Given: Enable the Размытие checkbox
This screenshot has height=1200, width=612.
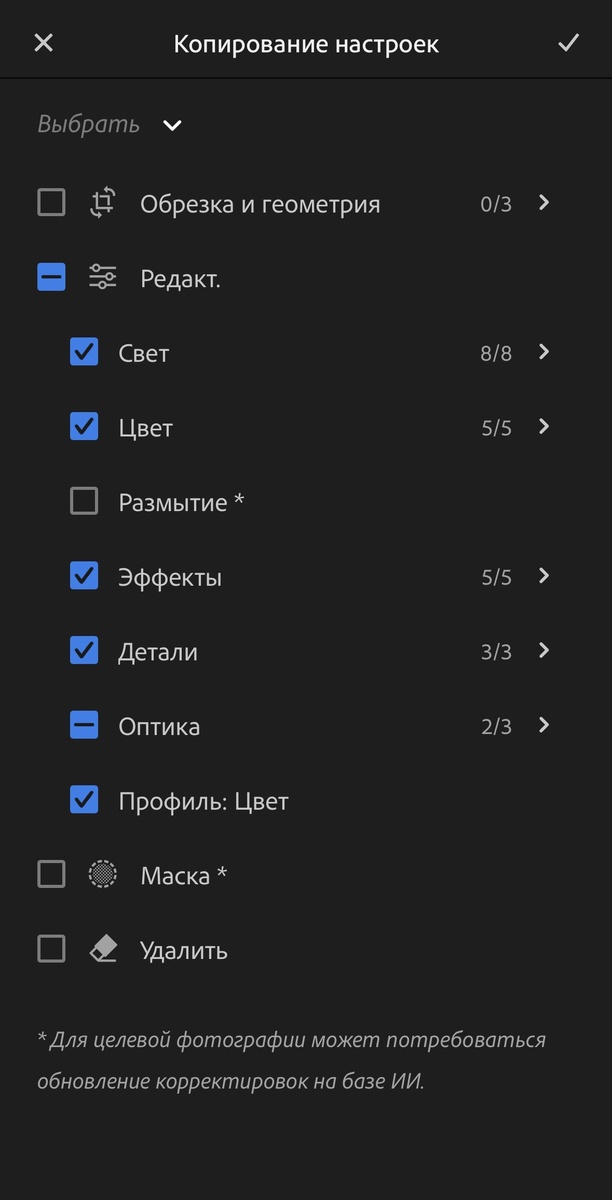Looking at the screenshot, I should point(84,501).
